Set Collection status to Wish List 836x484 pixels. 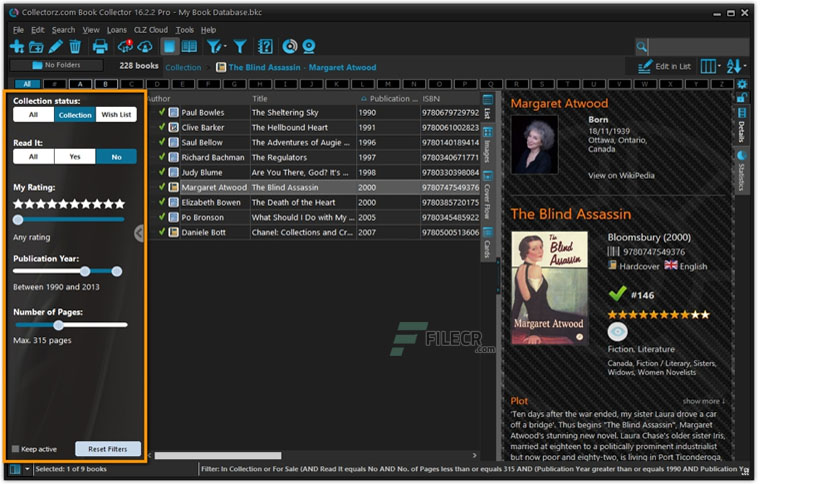coord(116,115)
